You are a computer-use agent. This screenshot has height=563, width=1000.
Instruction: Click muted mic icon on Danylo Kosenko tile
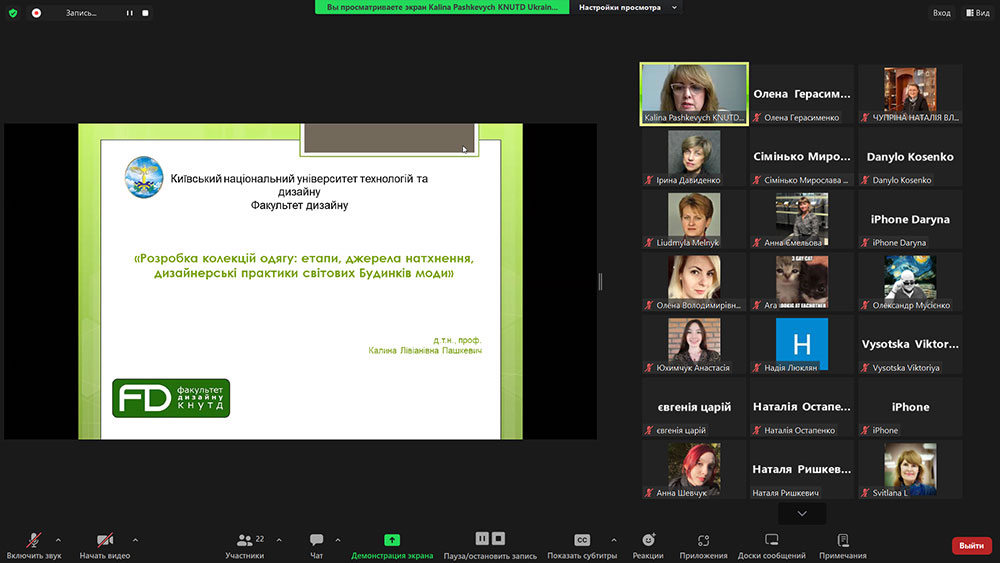tap(865, 180)
